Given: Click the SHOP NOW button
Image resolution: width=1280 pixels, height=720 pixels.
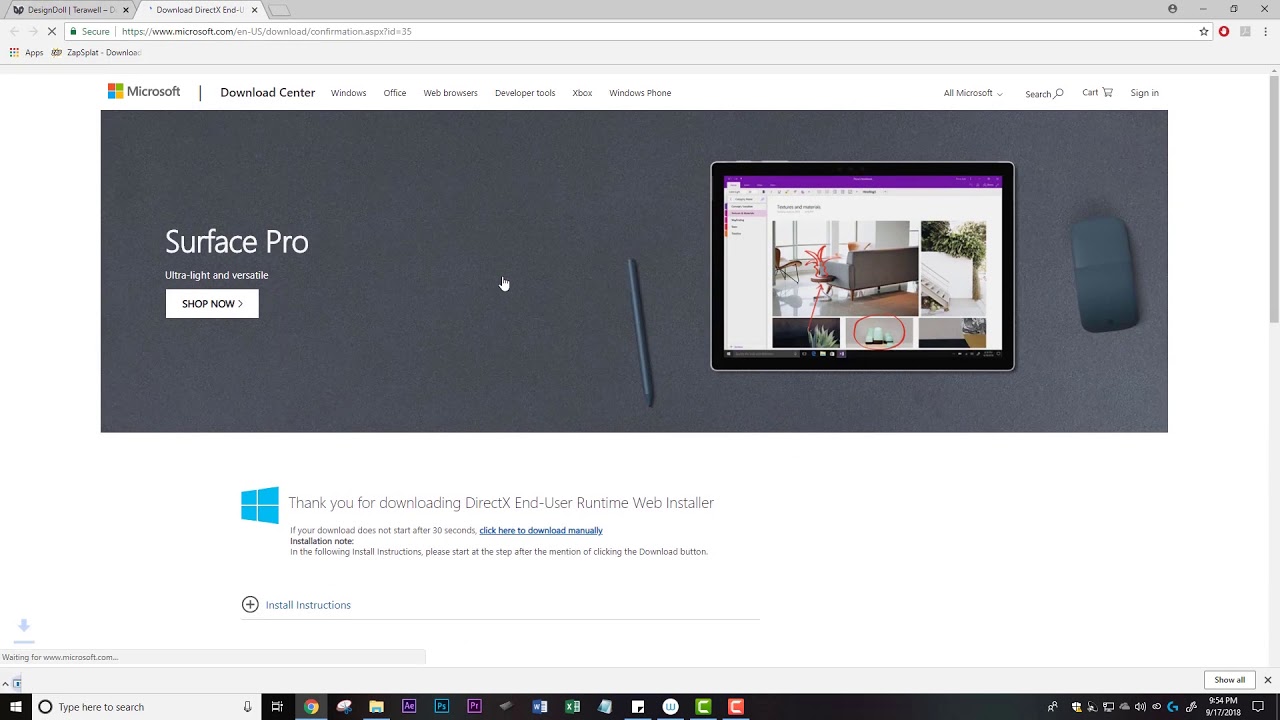Looking at the screenshot, I should click(x=212, y=303).
